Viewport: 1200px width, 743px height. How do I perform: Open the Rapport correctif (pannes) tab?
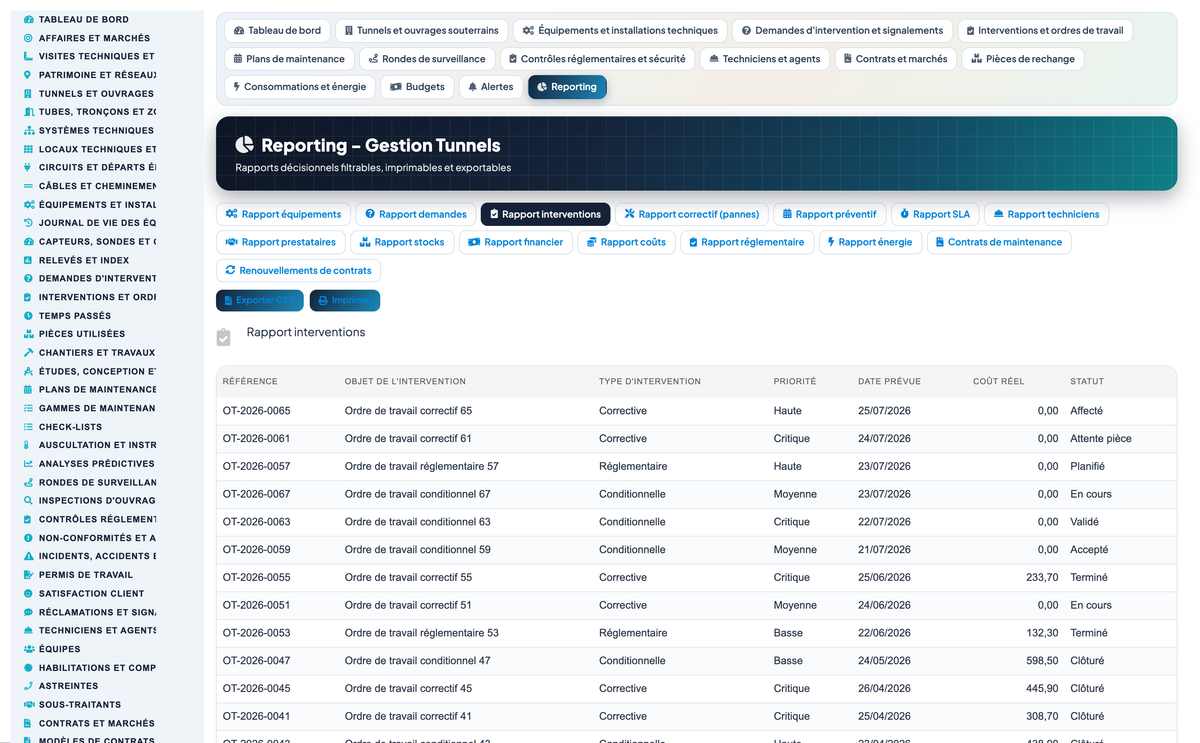tap(691, 214)
